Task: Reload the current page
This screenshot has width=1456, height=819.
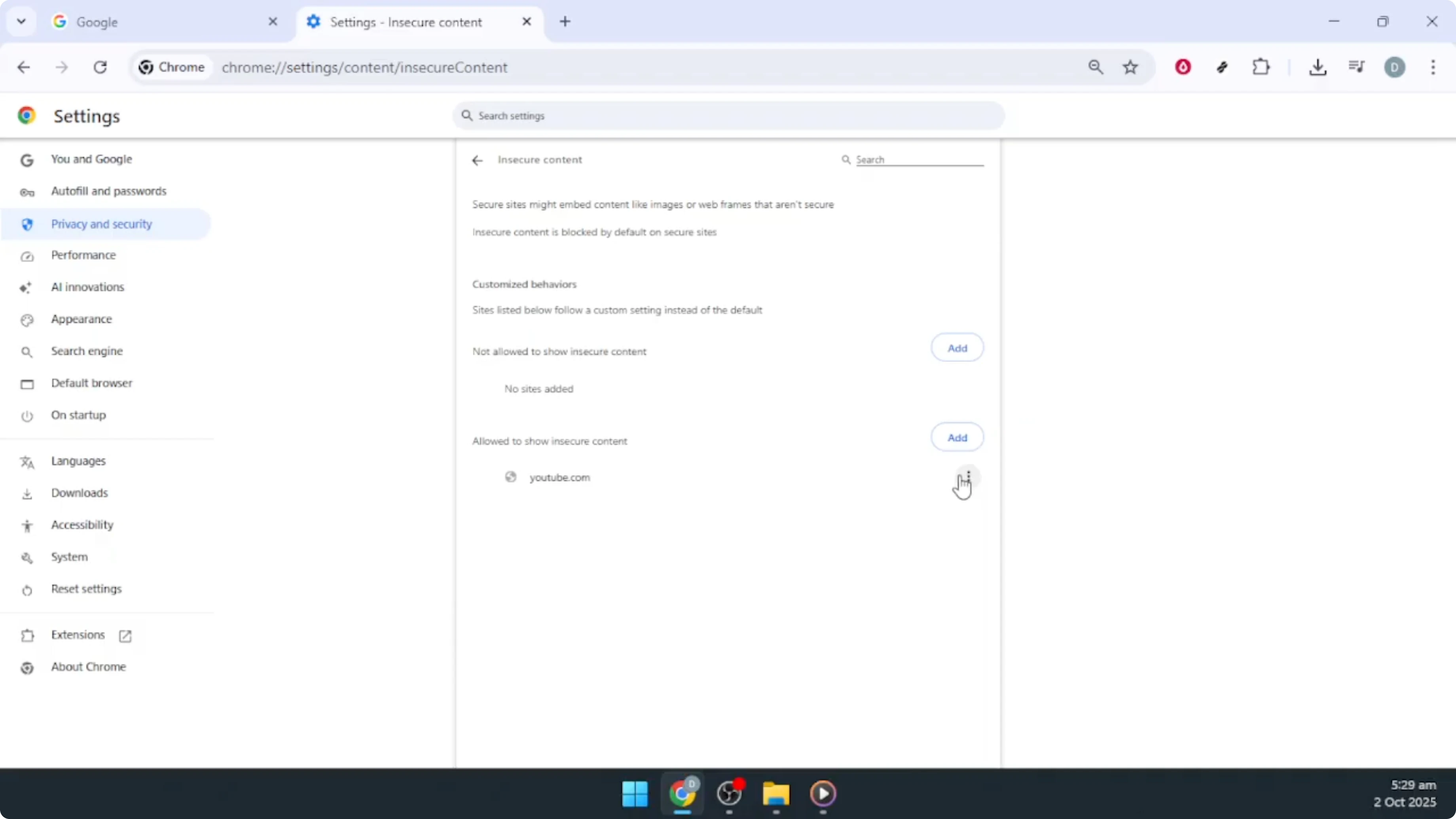Action: pos(100,67)
